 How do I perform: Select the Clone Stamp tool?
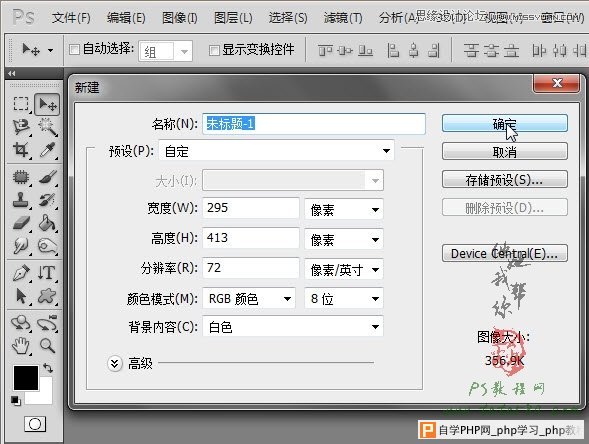(x=21, y=199)
